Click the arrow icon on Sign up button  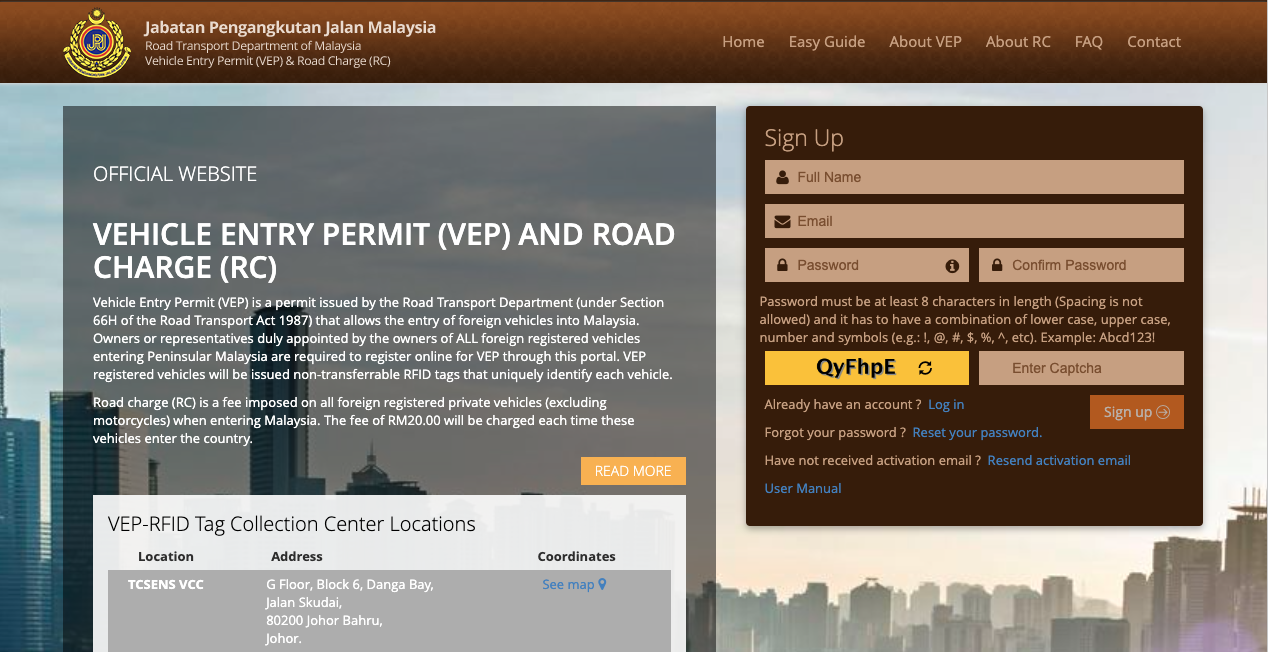coord(1162,412)
